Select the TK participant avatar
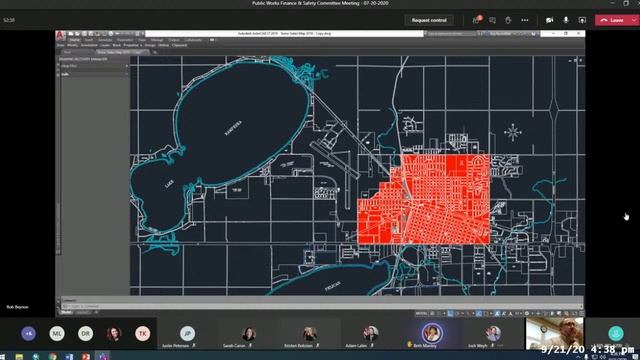The image size is (640, 360). (142, 333)
